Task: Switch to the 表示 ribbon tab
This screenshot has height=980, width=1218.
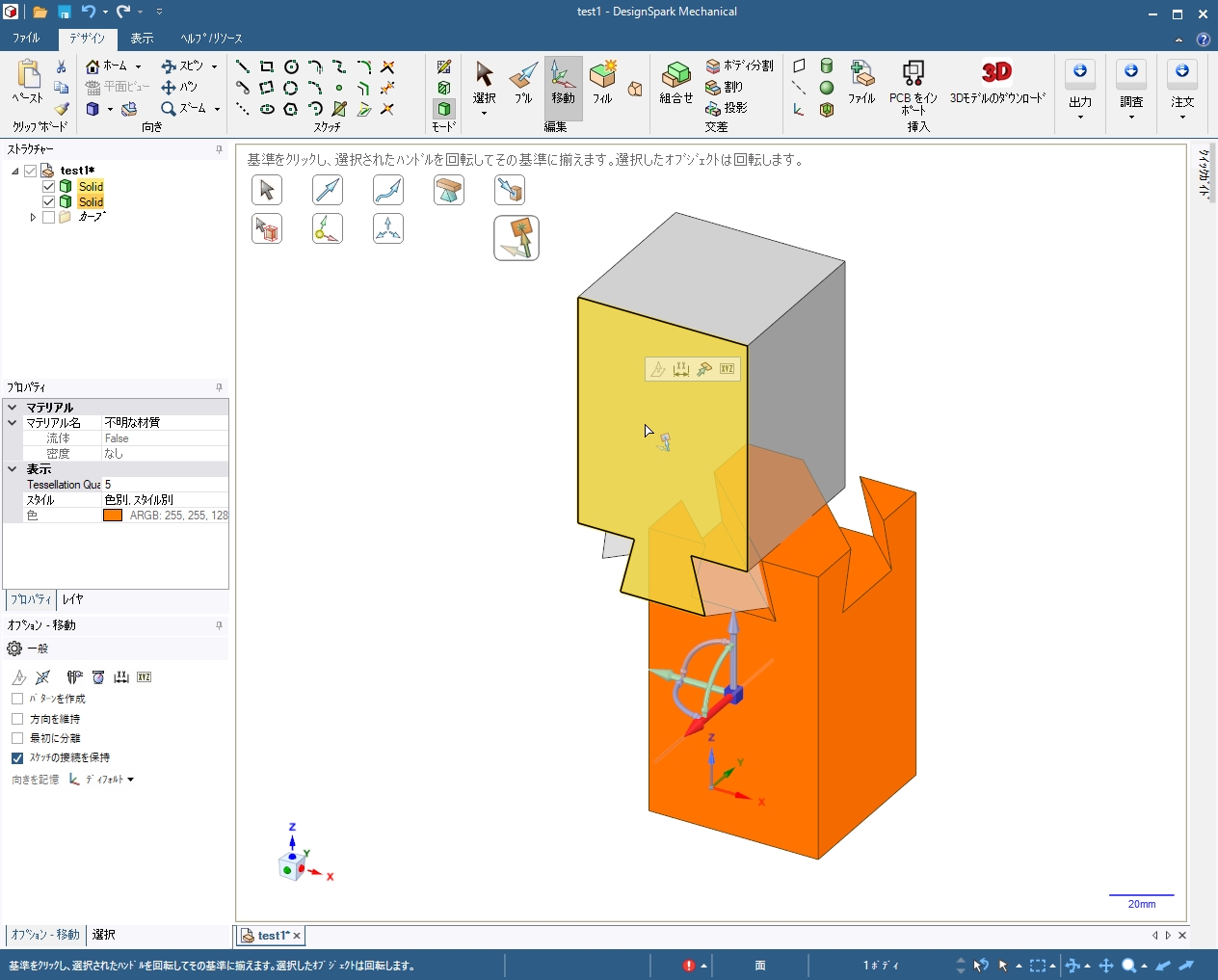Action: point(142,39)
